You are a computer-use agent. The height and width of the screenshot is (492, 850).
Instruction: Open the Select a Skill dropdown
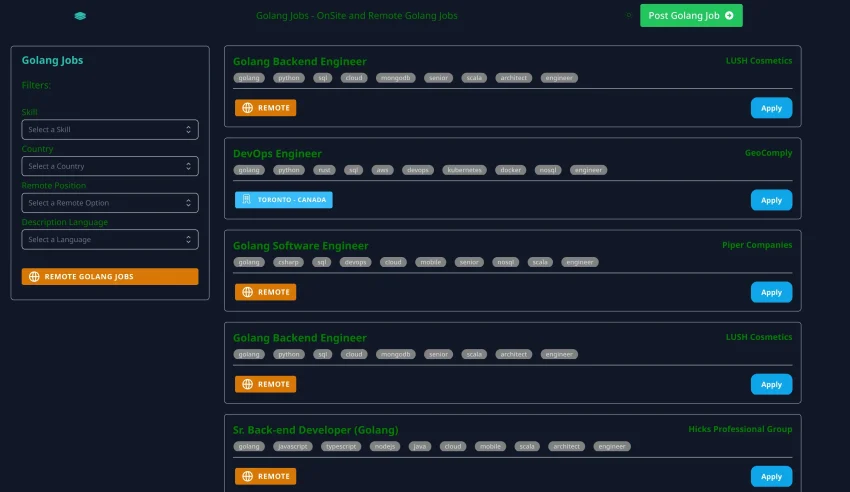pyautogui.click(x=110, y=130)
